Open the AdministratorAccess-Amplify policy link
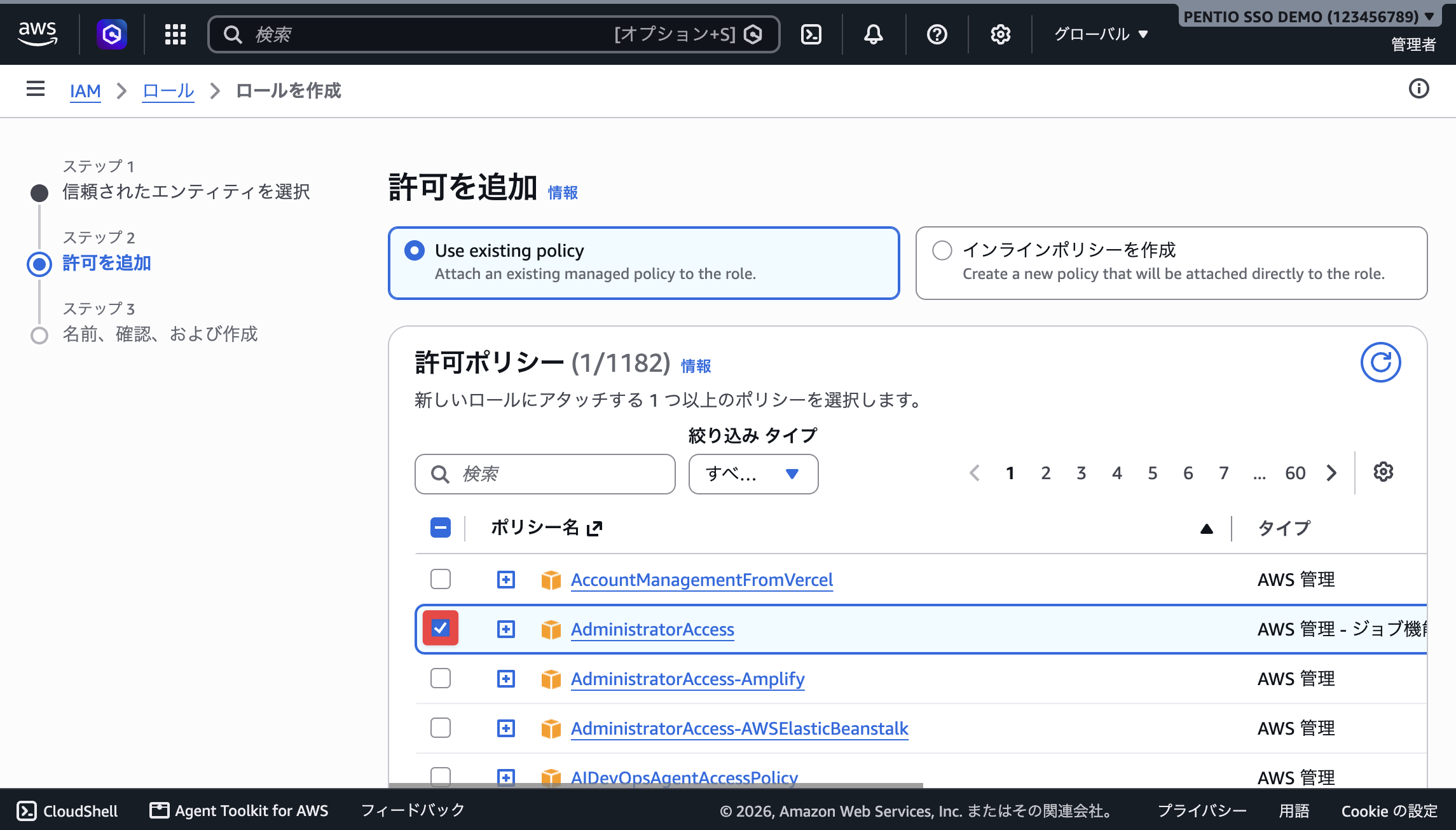Image resolution: width=1456 pixels, height=830 pixels. [x=688, y=679]
